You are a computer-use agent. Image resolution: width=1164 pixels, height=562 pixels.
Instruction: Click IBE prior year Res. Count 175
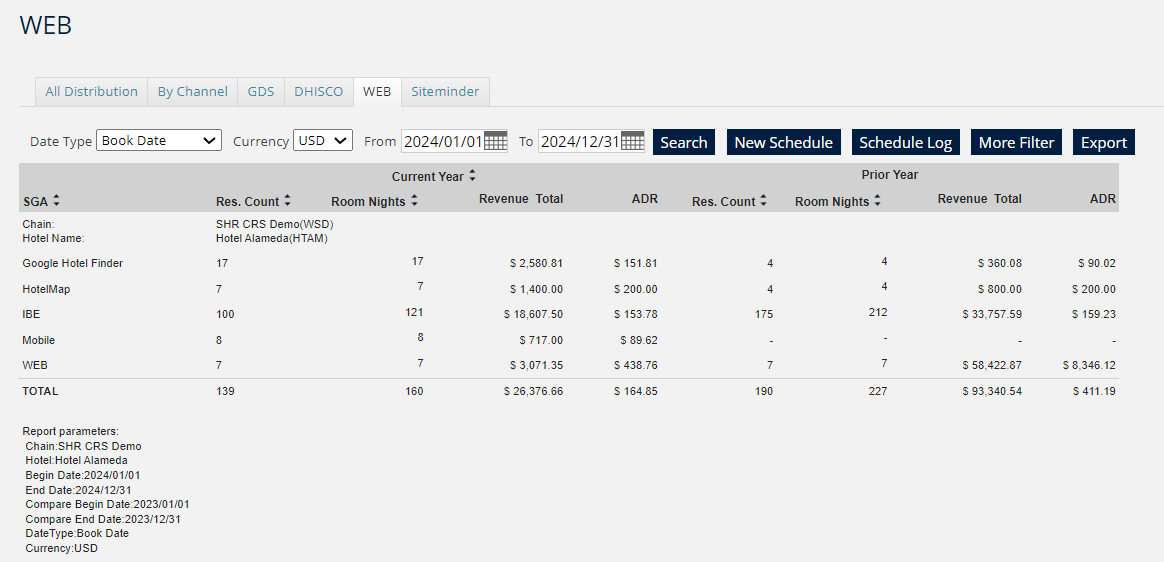point(763,314)
